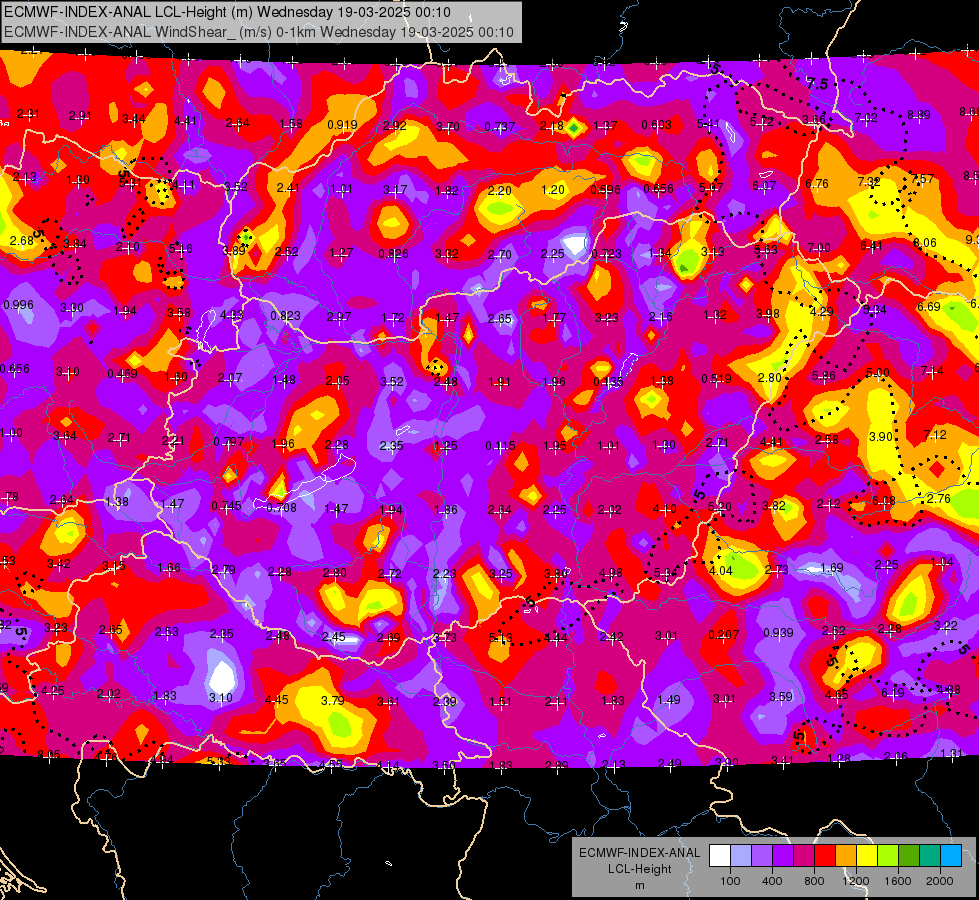Click the wind shear value 0.603
This screenshot has height=900, width=979.
pos(656,125)
